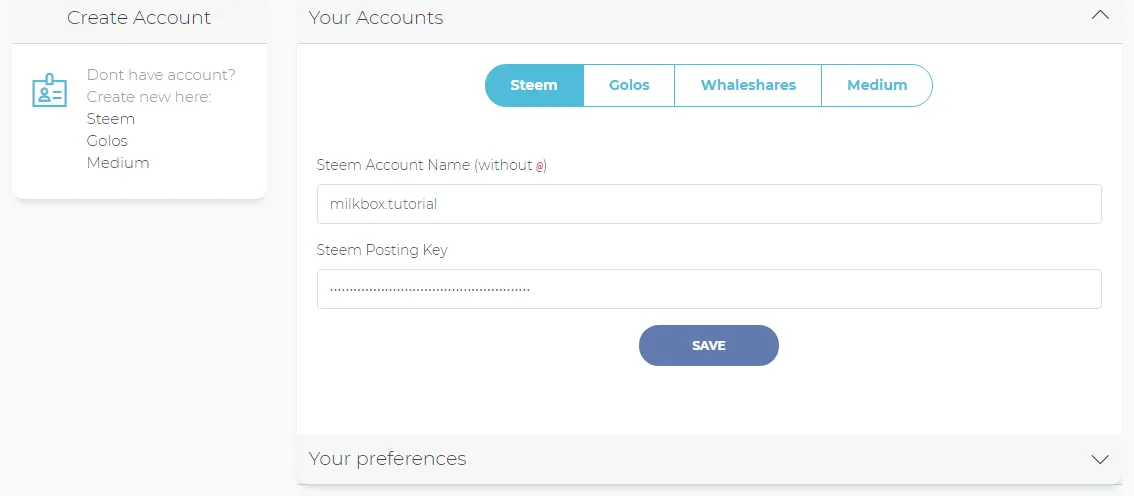Click the SAVE button
Viewport: 1134px width, 496px height.
point(709,346)
